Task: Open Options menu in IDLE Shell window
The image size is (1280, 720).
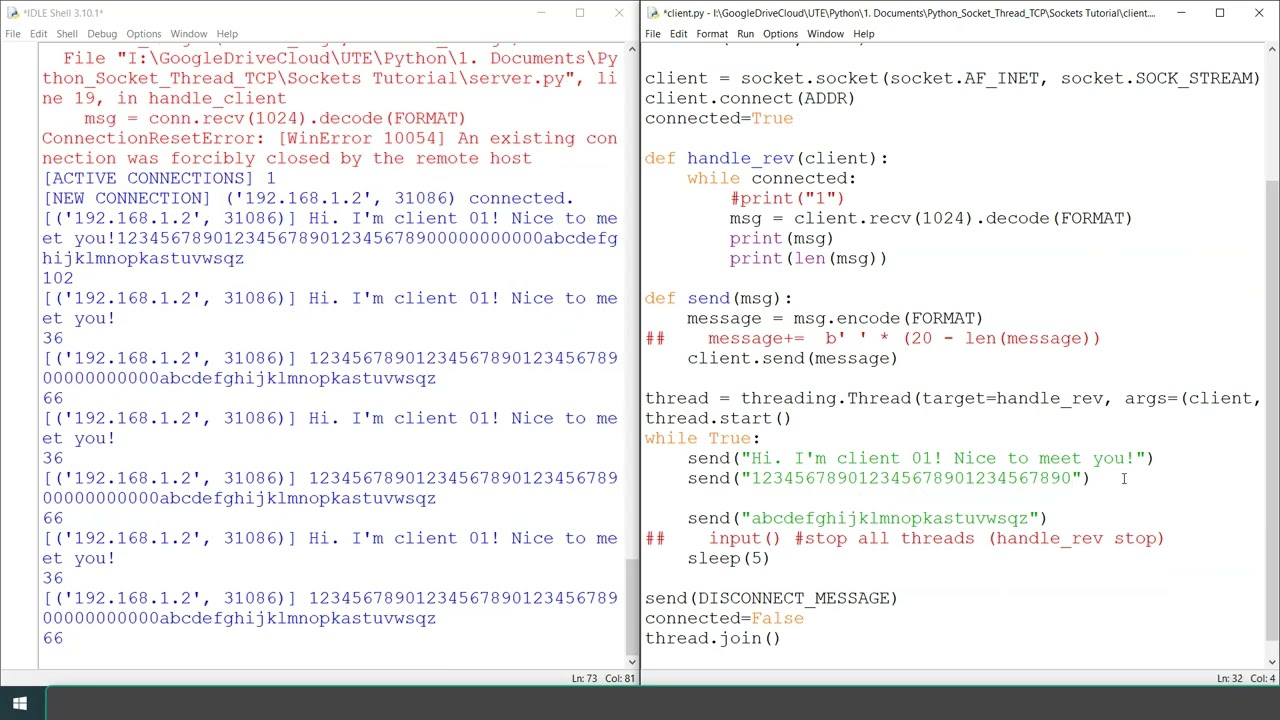Action: [143, 34]
